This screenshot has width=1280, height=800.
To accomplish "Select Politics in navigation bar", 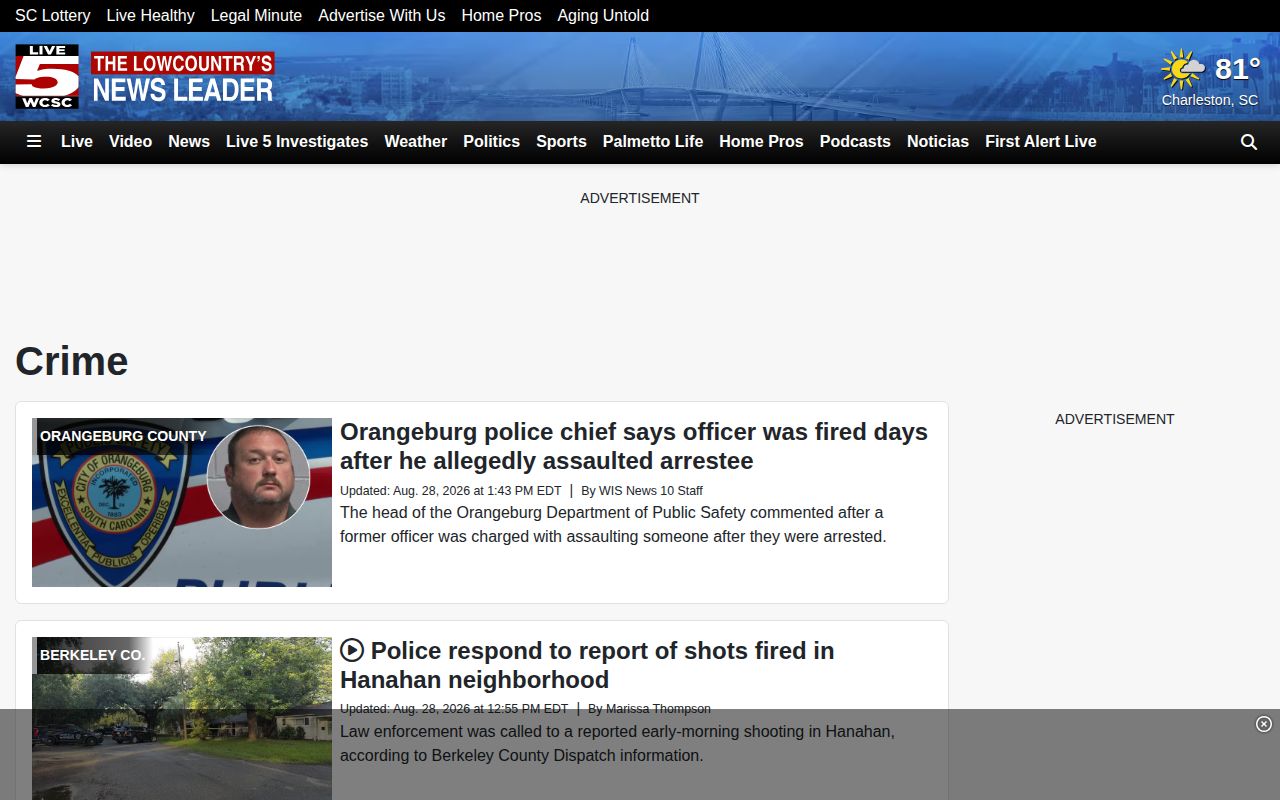I will coord(491,142).
